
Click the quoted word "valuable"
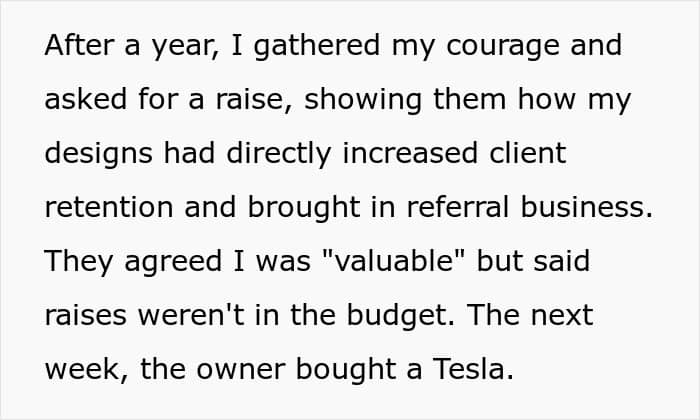click(393, 262)
